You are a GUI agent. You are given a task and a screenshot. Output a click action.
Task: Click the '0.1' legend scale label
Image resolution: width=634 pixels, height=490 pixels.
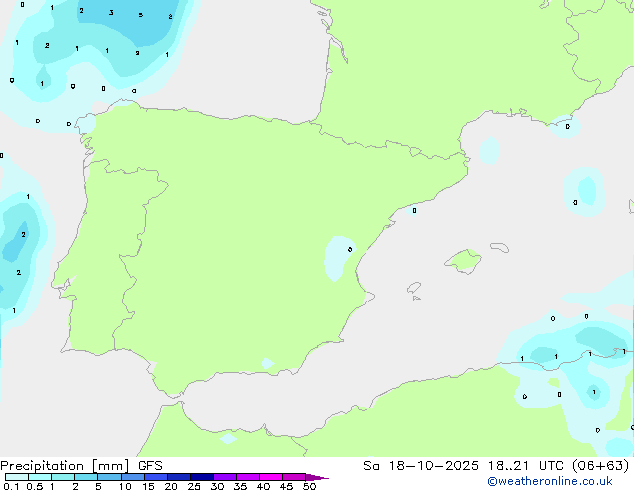click(11, 486)
